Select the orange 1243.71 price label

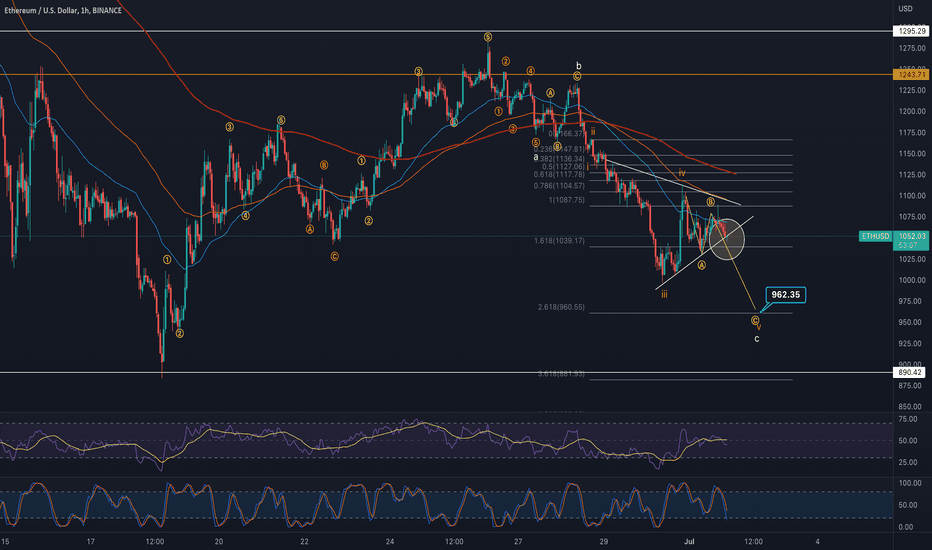pos(912,74)
